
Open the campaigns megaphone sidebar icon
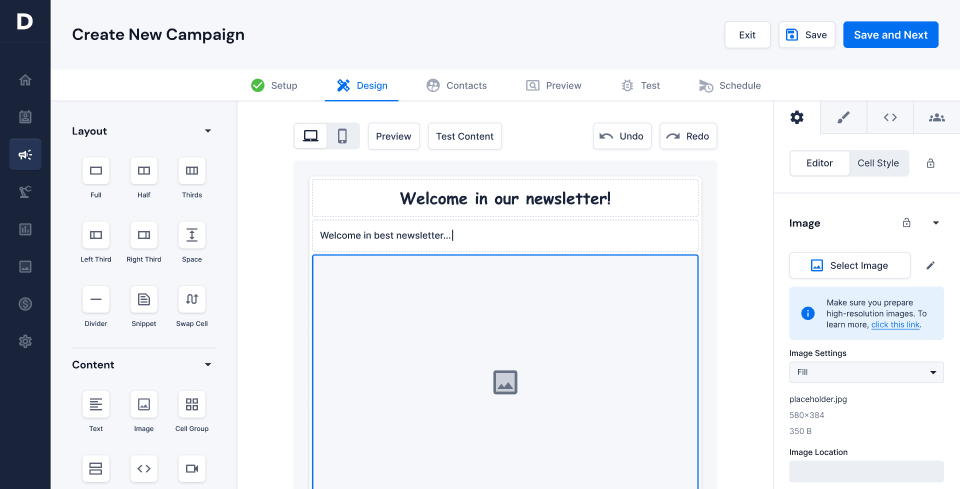25,154
